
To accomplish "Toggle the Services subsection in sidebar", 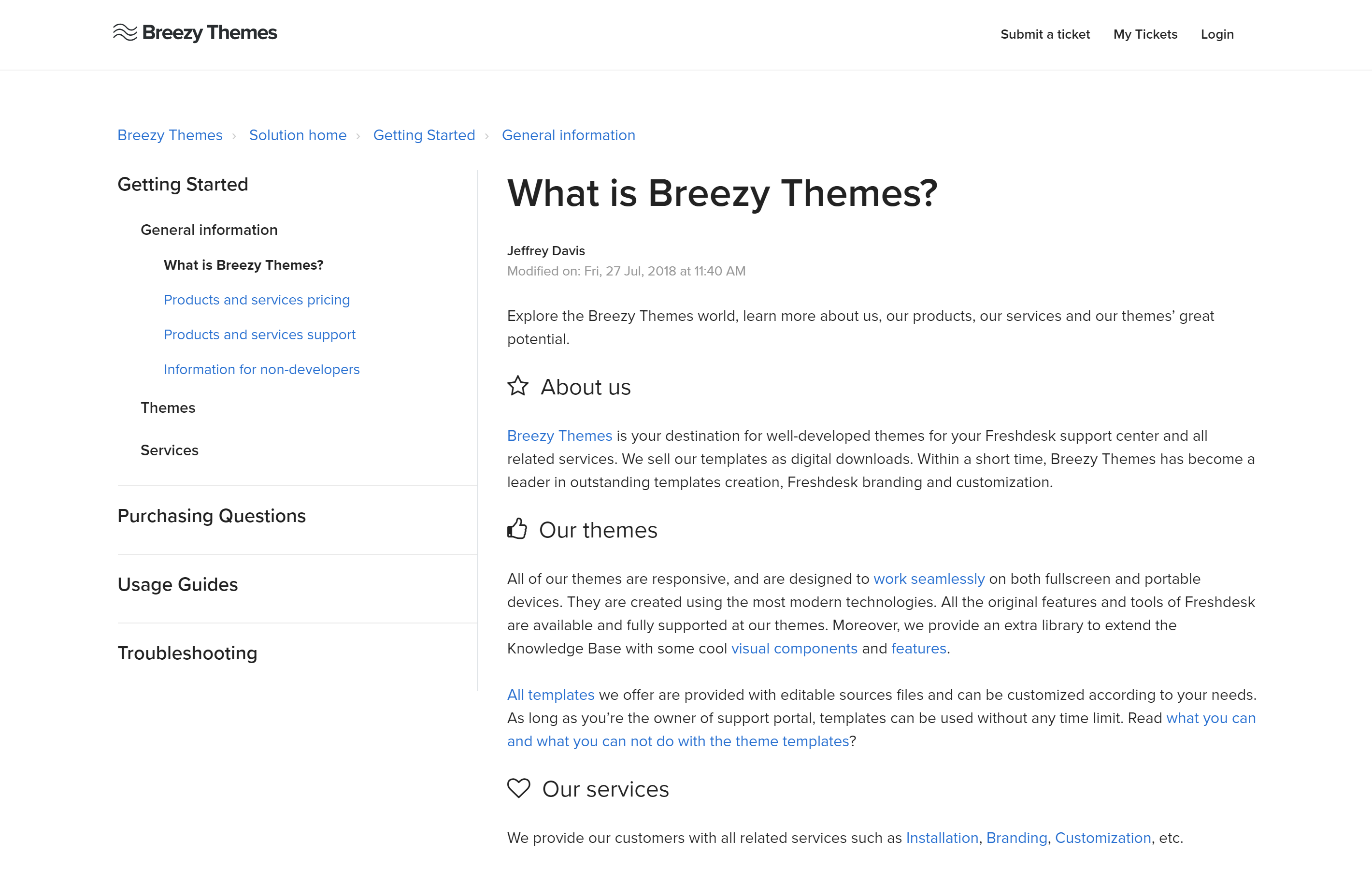I will (170, 450).
